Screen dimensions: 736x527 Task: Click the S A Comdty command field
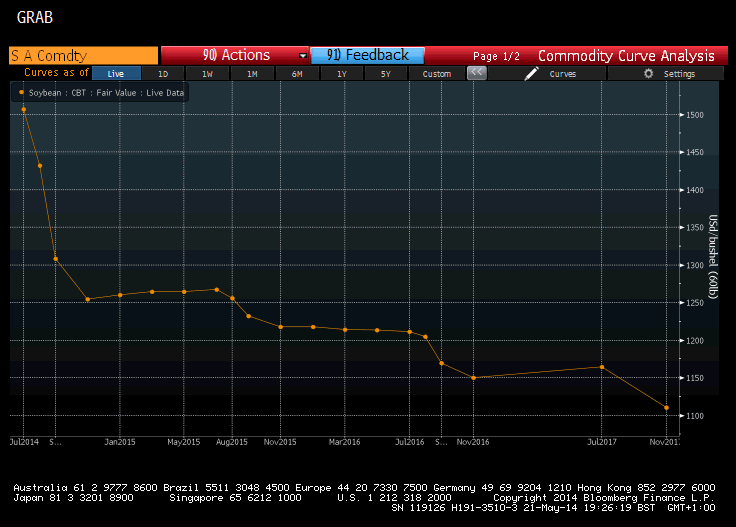click(x=84, y=56)
